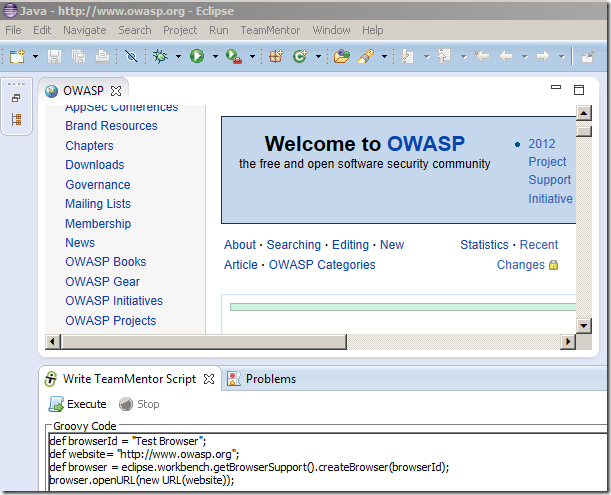Open the TeamMentor menu
Screen dimensions: 611x495
tap(270, 30)
